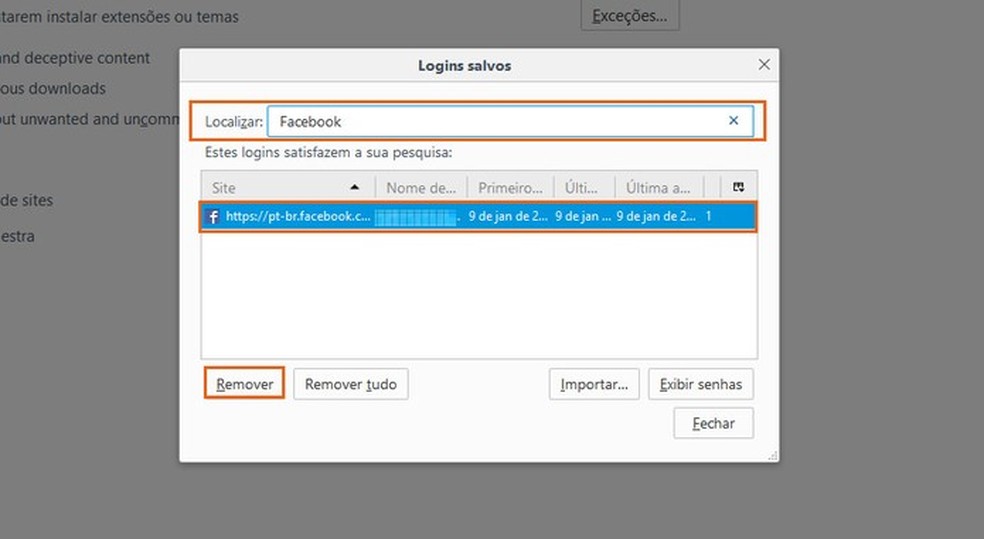Show passwords with Exibir senhas

pyautogui.click(x=700, y=383)
